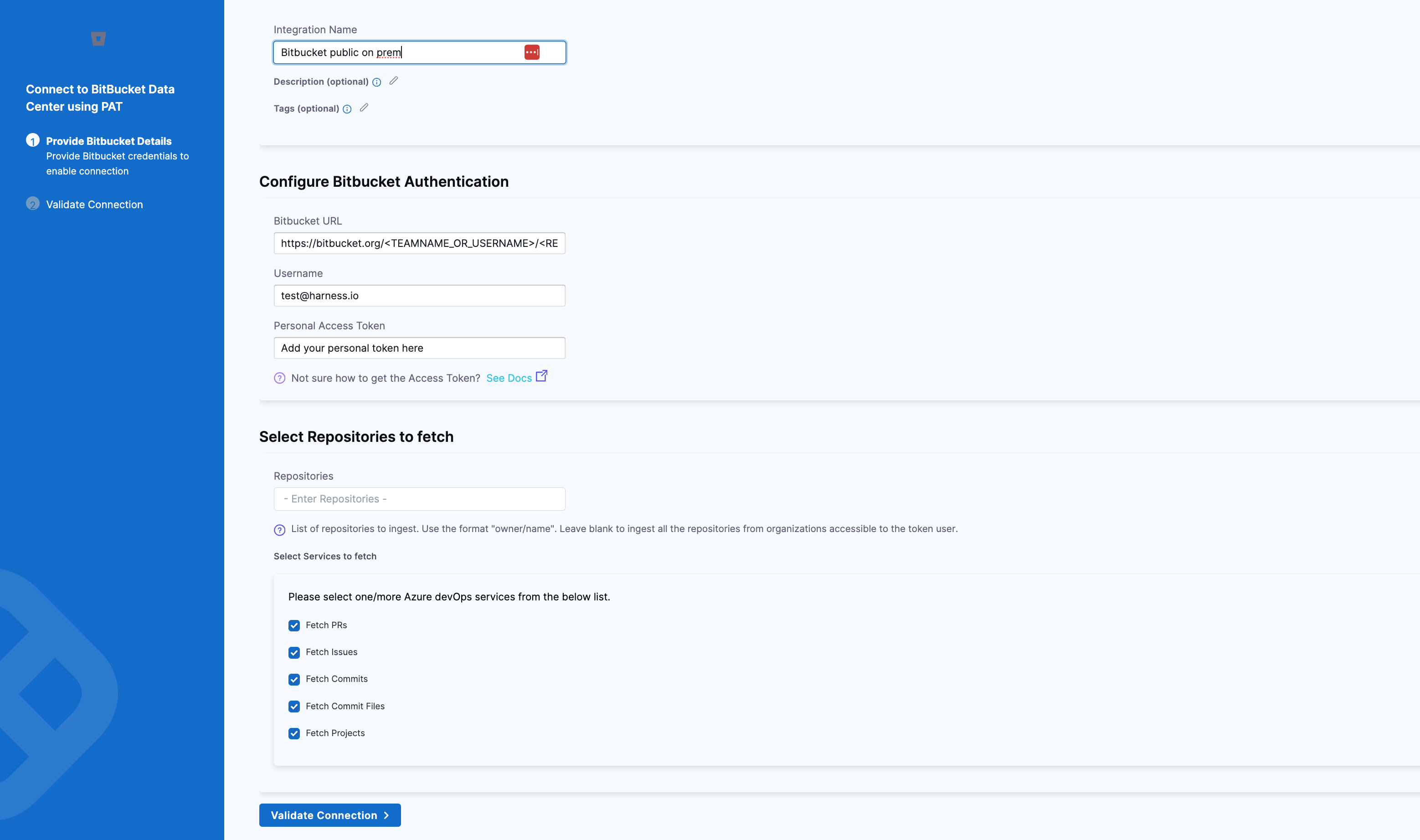The height and width of the screenshot is (840, 1420).
Task: Click the external link icon beside See Docs
Action: (x=541, y=376)
